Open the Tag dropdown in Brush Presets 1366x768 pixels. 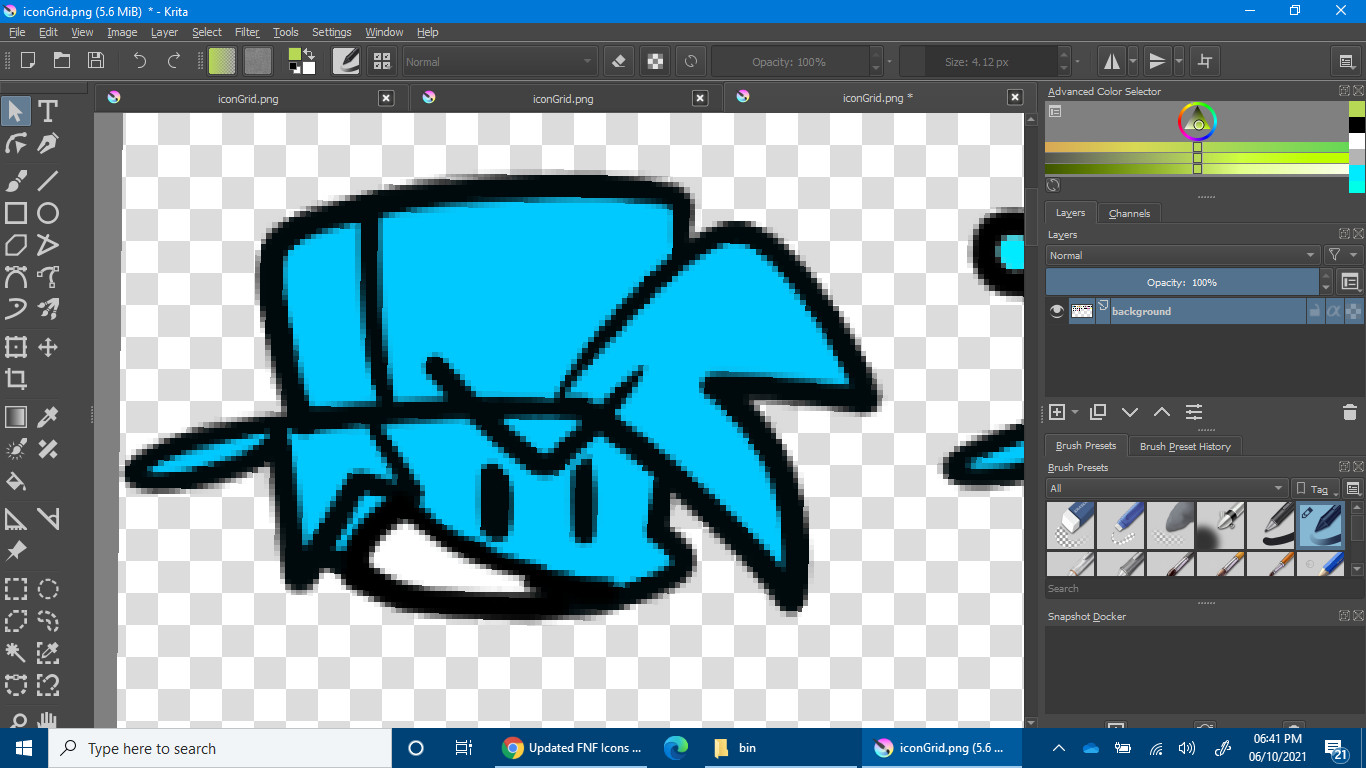point(1316,488)
